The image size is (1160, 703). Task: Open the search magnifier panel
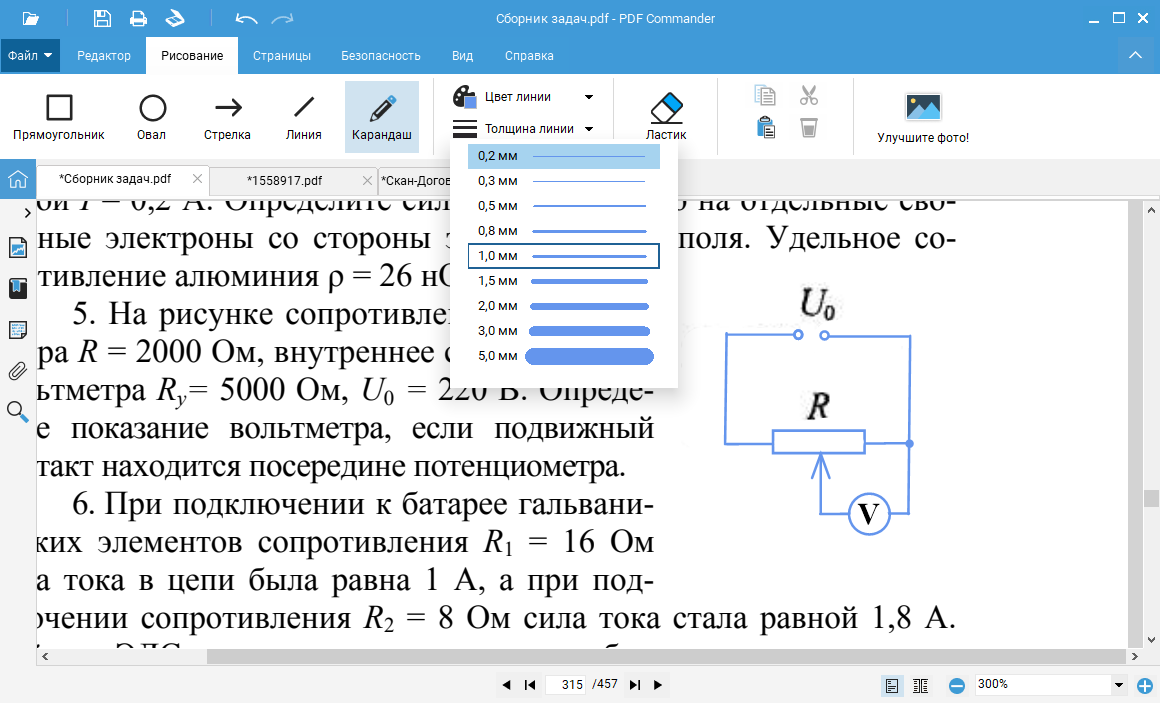[x=18, y=412]
